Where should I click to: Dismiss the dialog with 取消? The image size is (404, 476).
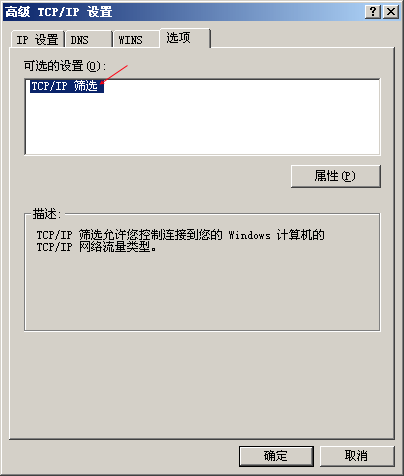click(357, 456)
